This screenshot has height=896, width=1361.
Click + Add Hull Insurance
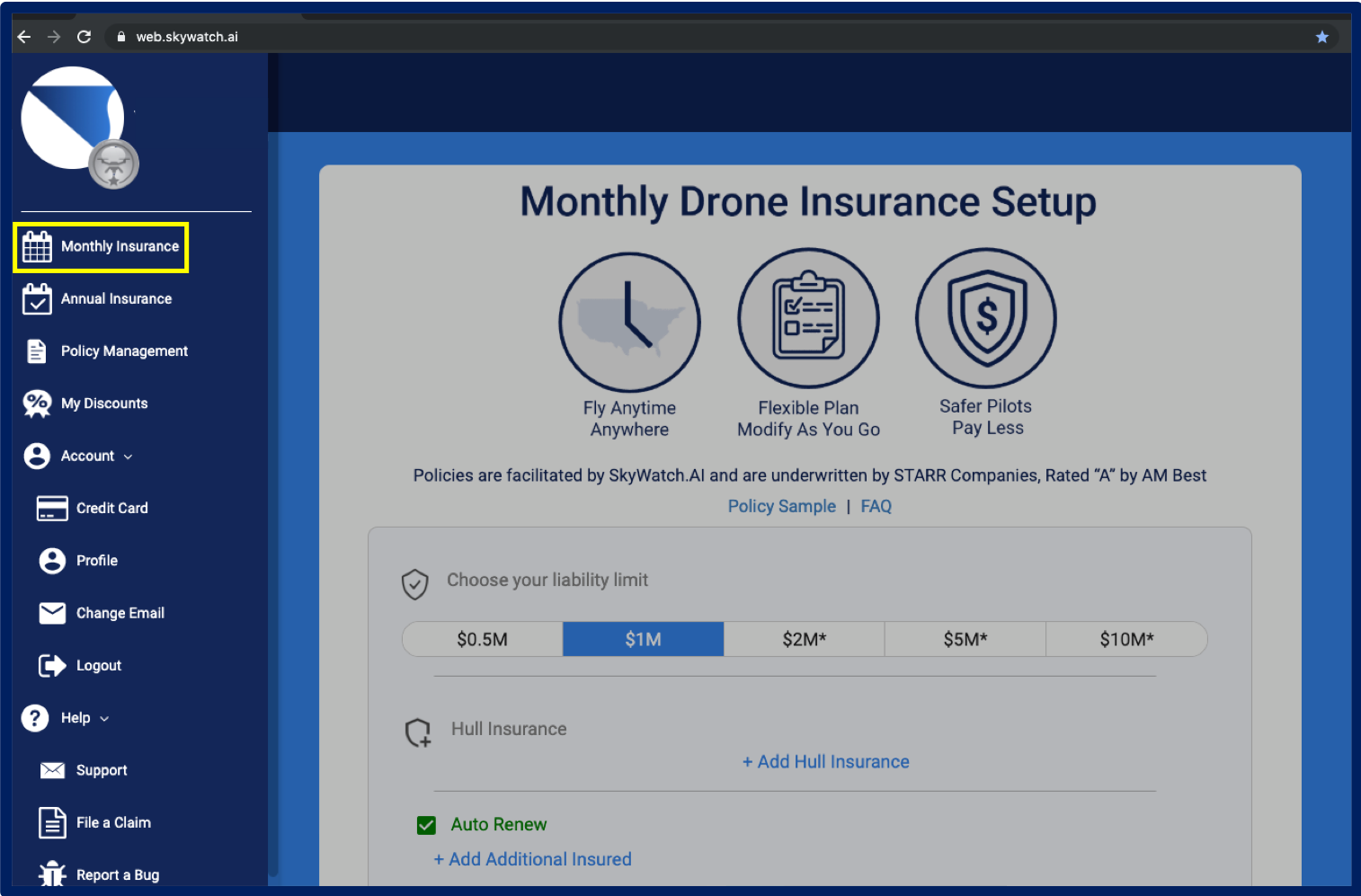pos(826,762)
